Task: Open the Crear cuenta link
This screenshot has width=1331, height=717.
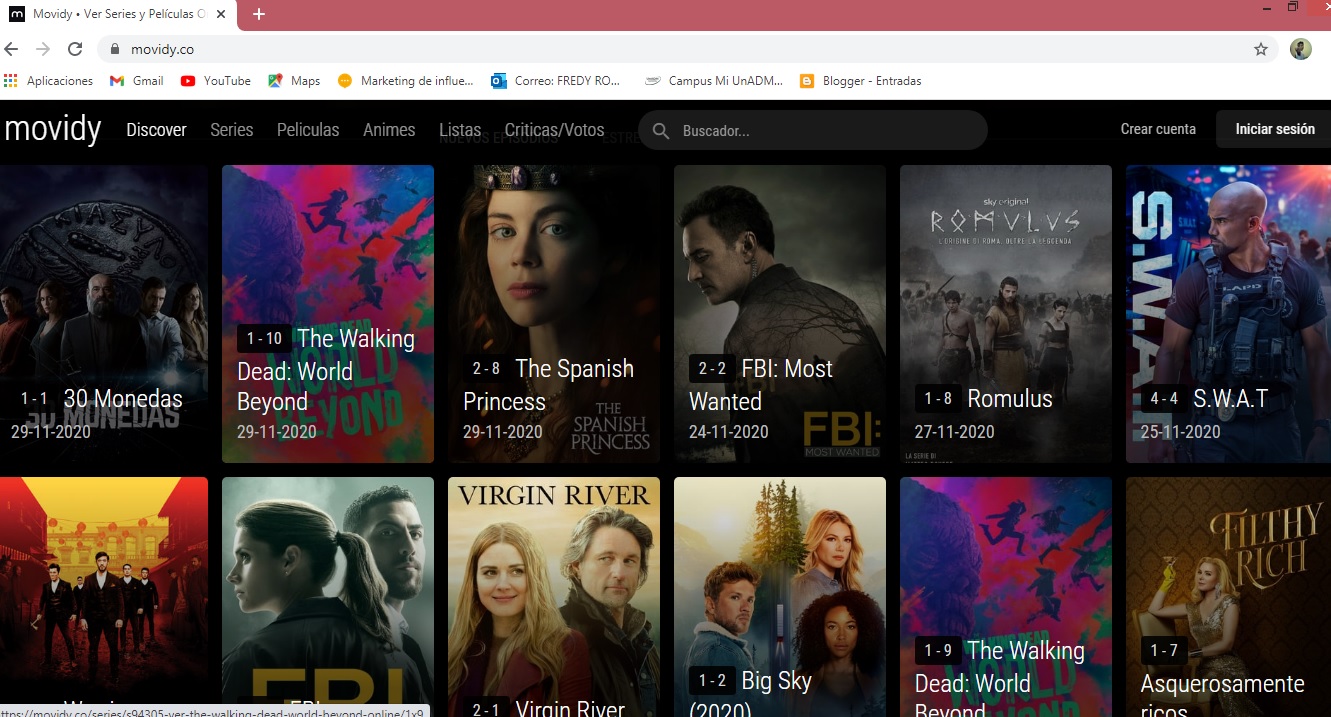Action: tap(1158, 129)
